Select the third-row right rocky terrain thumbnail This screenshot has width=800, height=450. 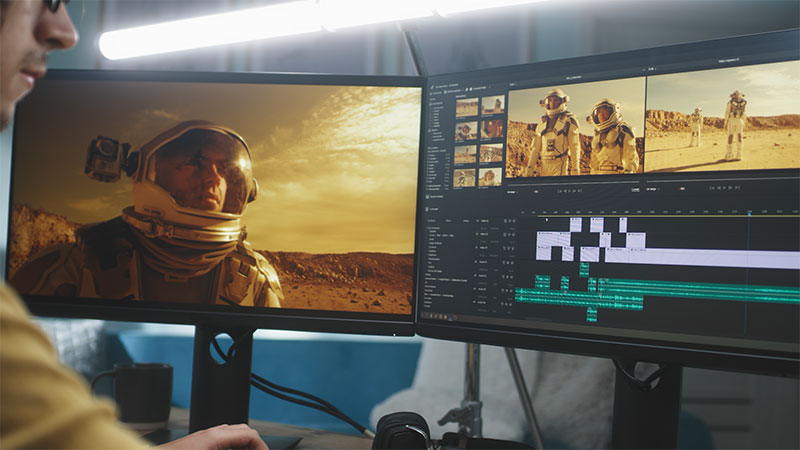point(491,153)
